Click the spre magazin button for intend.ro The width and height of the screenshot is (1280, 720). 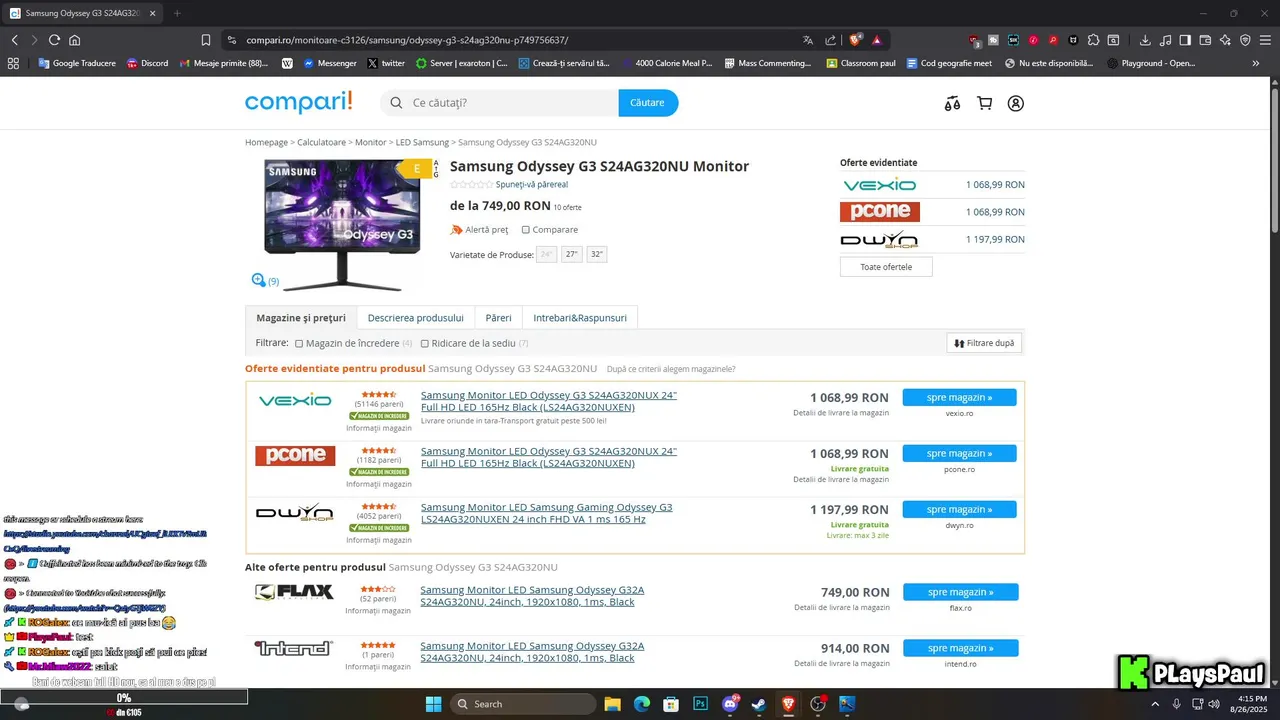(961, 648)
